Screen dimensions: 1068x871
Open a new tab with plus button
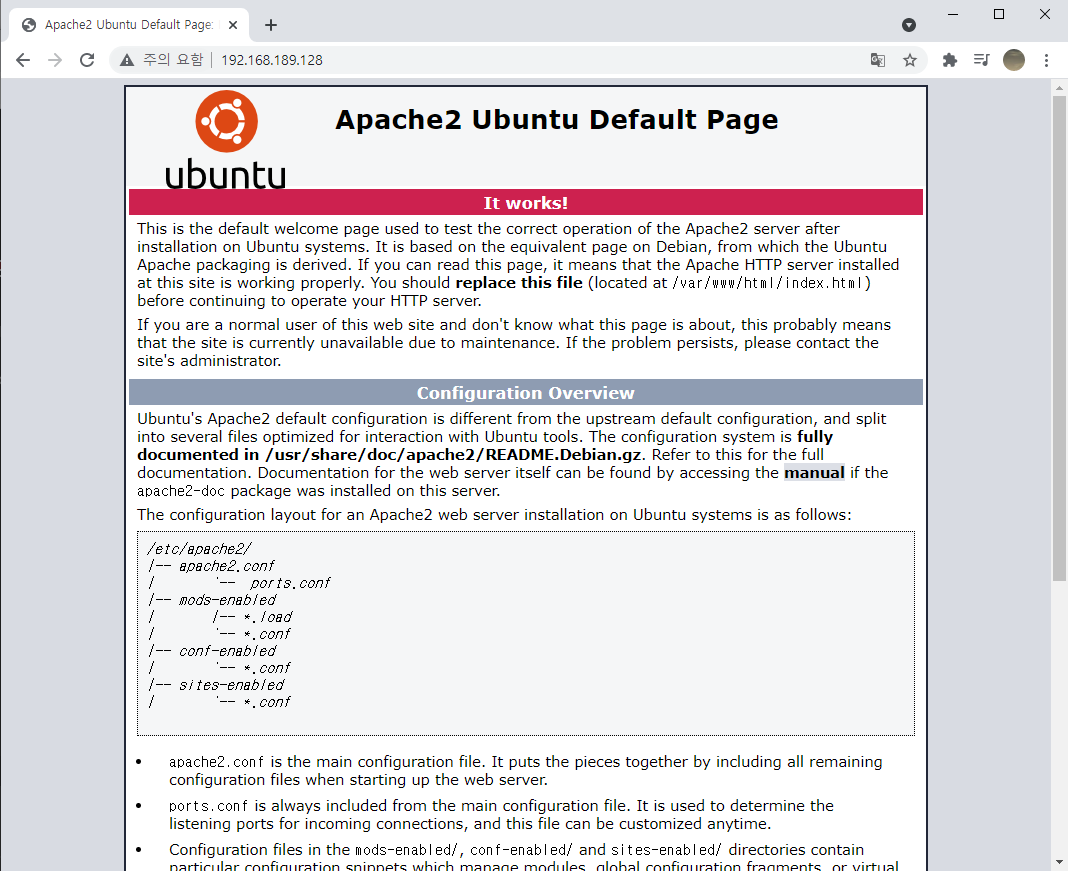(x=271, y=25)
